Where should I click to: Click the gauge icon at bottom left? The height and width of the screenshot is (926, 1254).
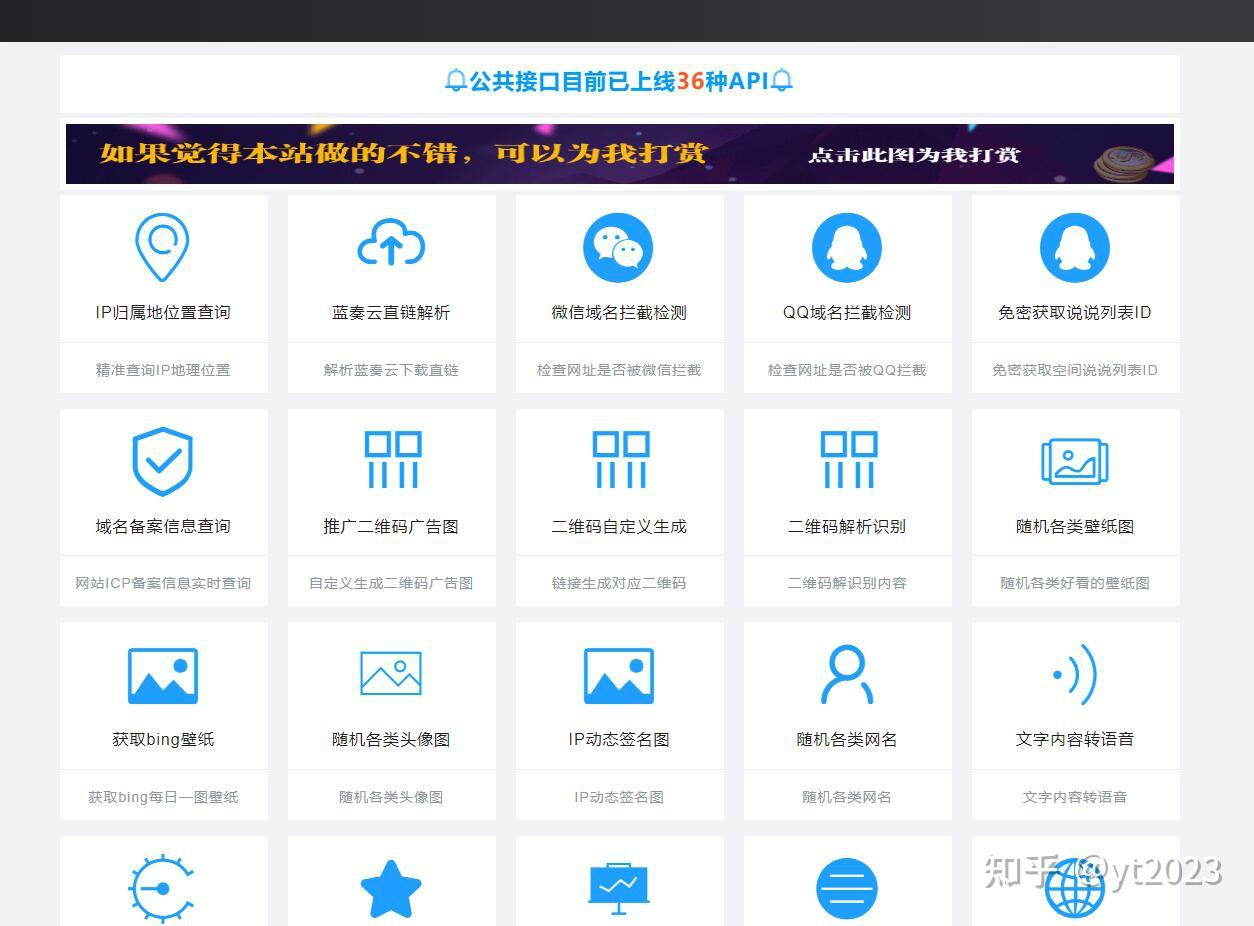pyautogui.click(x=162, y=886)
